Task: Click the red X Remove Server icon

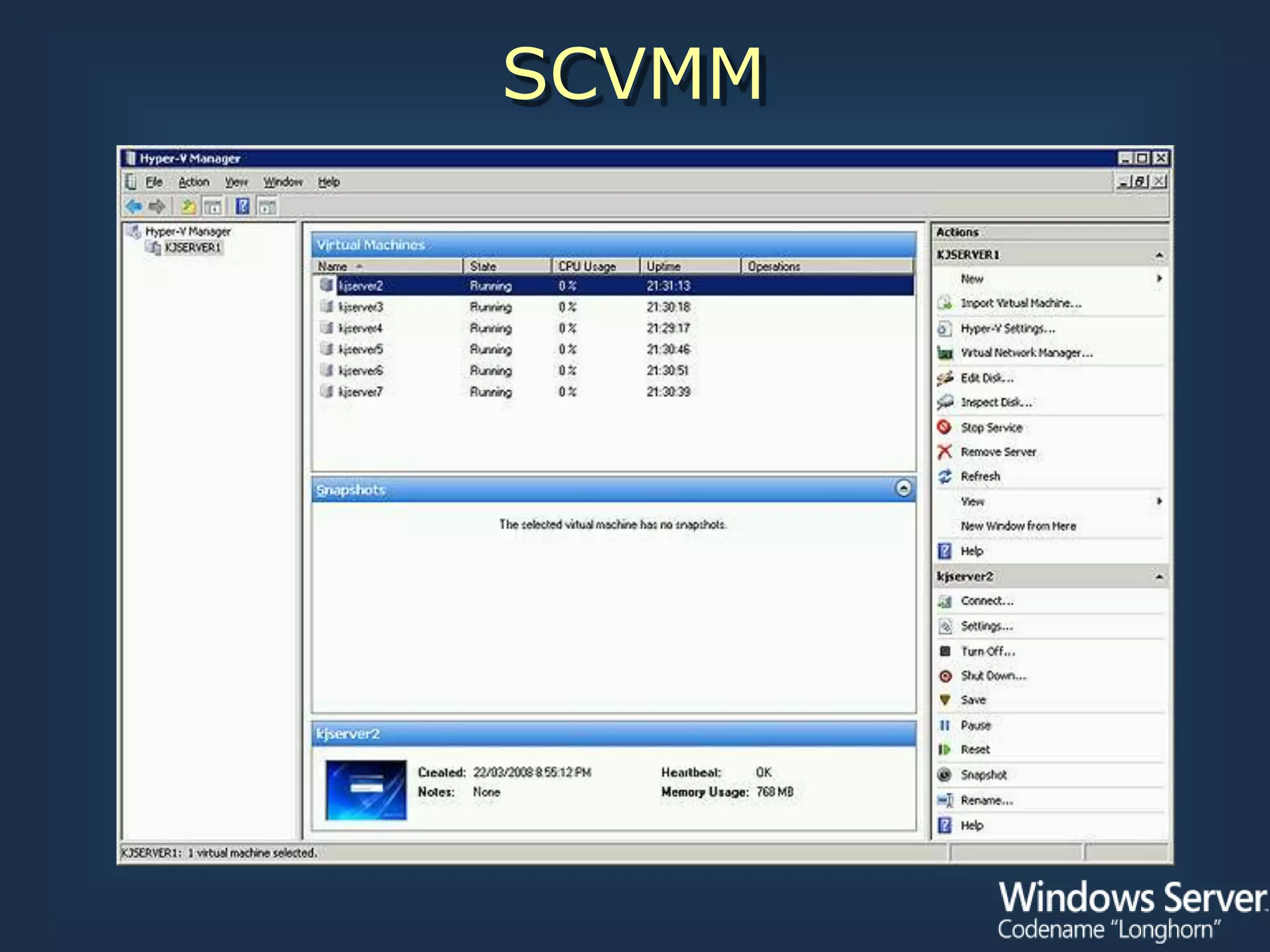Action: (944, 451)
